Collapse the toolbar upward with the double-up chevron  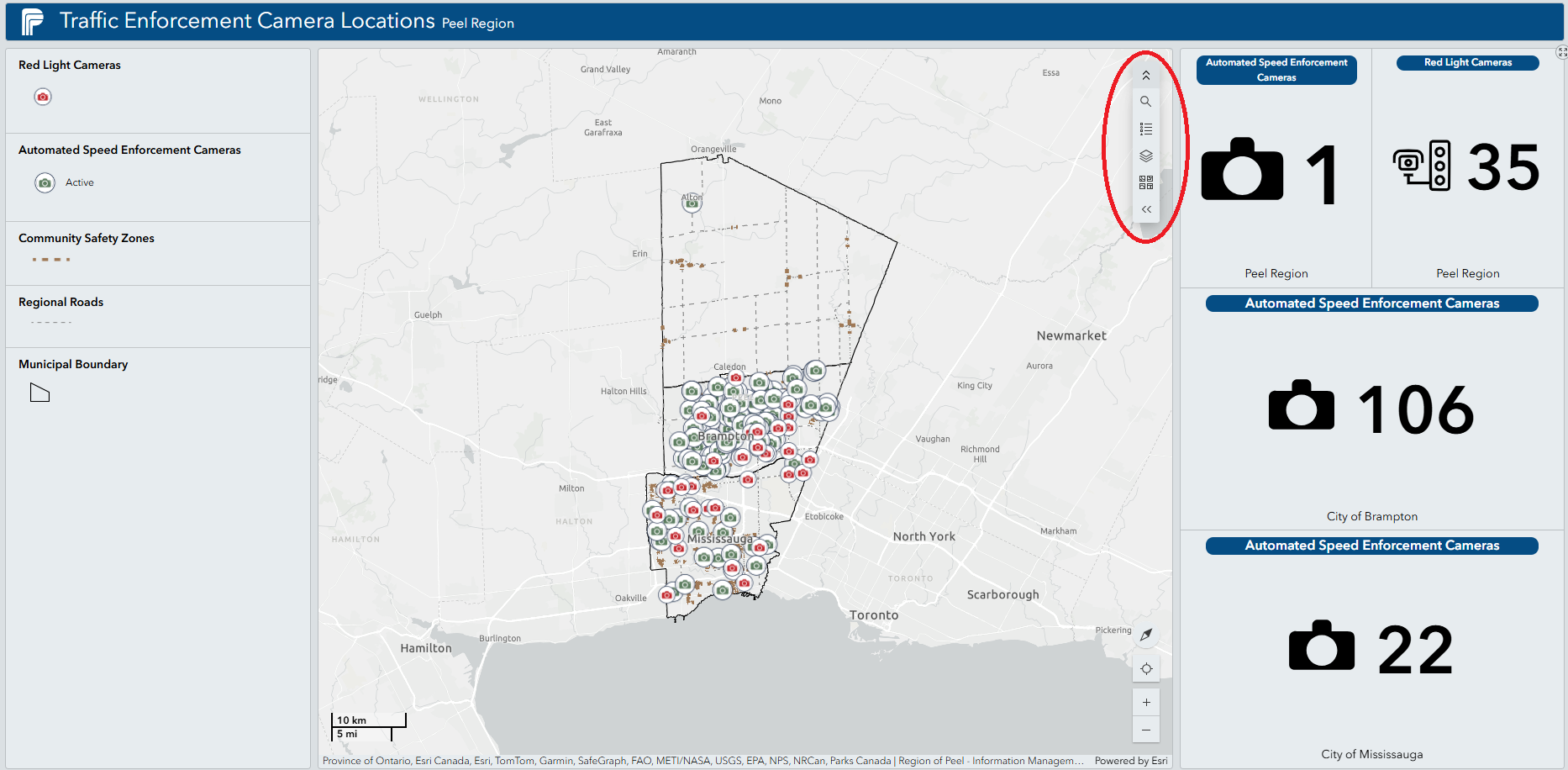click(x=1146, y=74)
